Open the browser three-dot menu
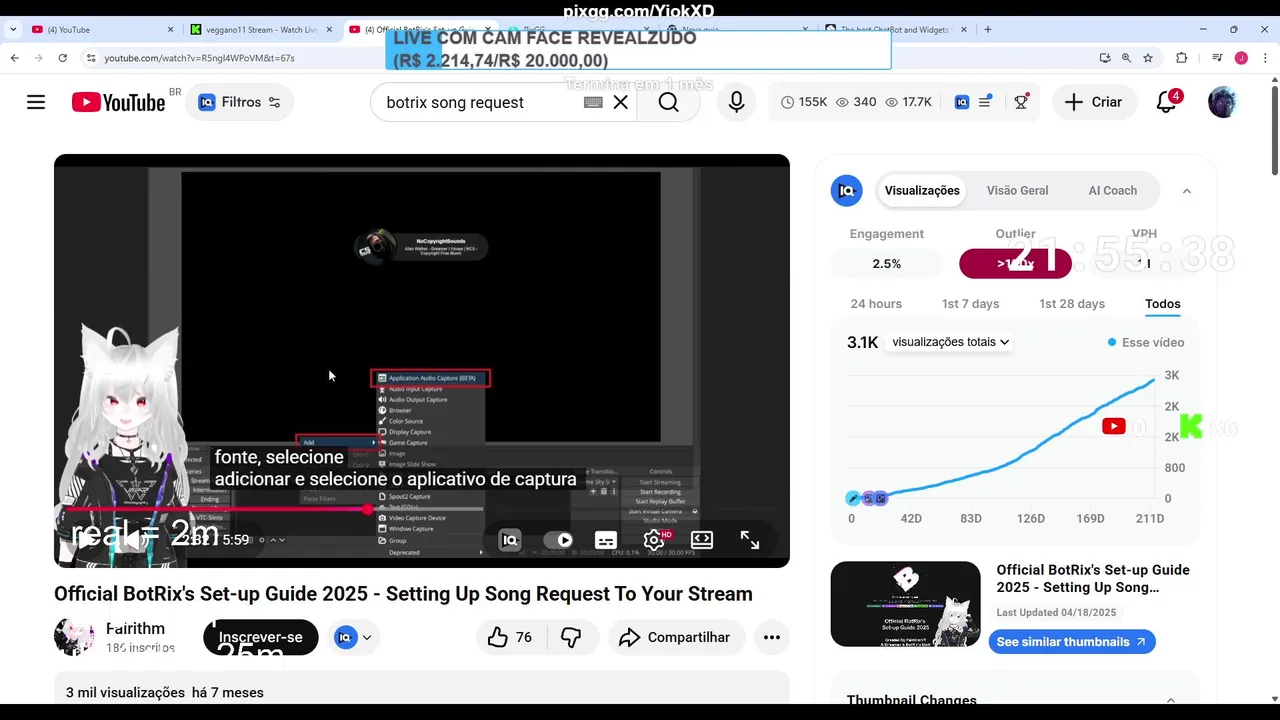Viewport: 1280px width, 720px height. coord(1266,58)
